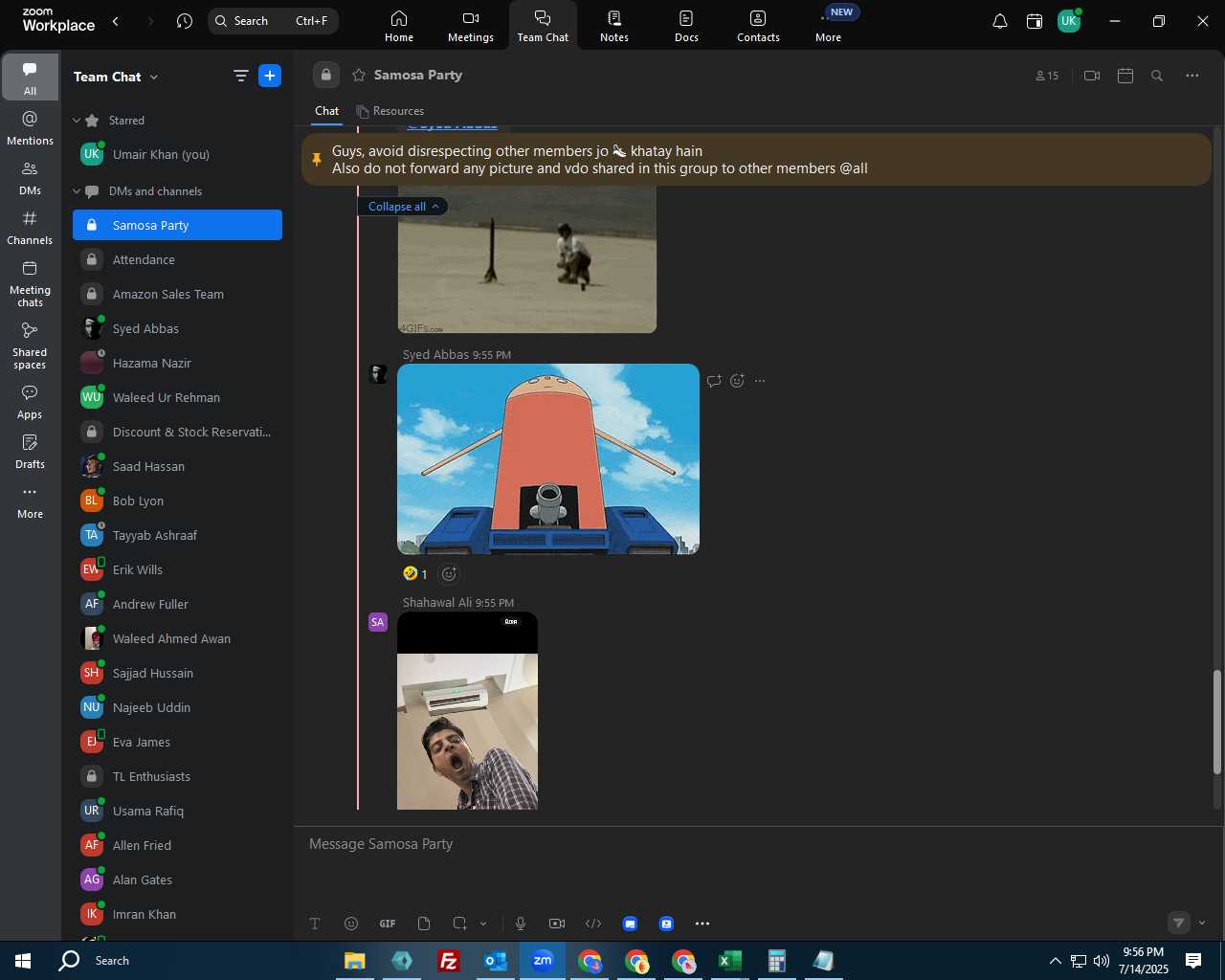Switch to the Meetings tab

[x=471, y=26]
